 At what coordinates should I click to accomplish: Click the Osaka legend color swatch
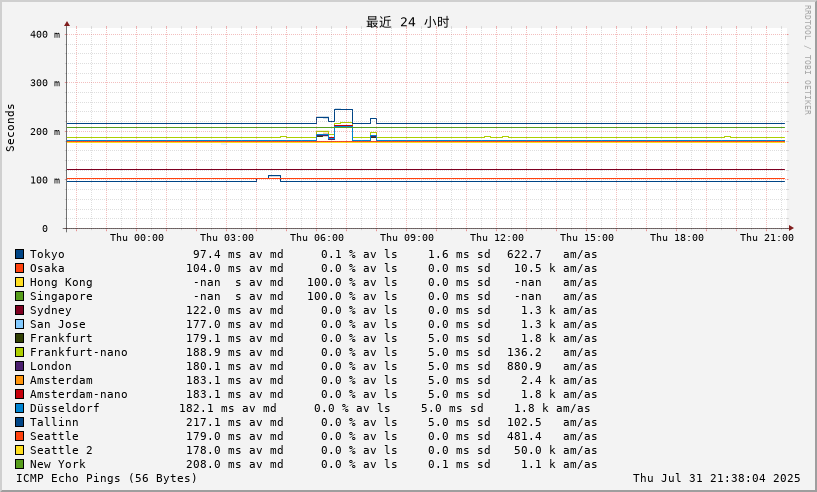click(x=19, y=268)
